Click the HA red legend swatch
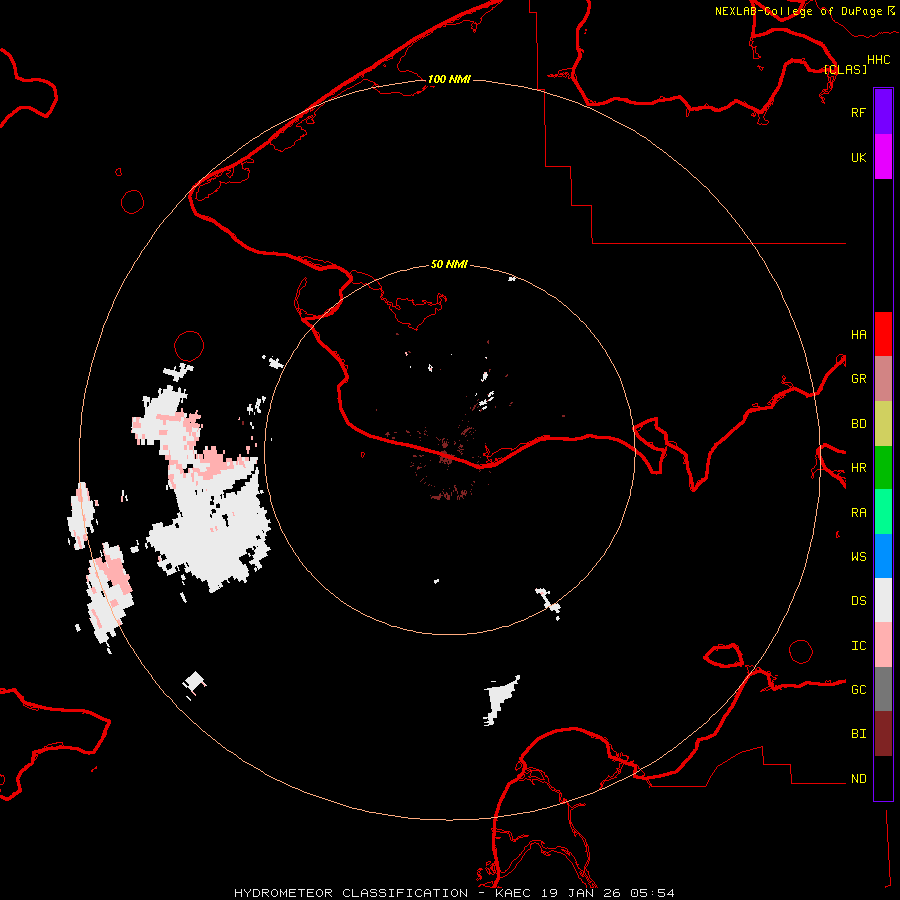Screen dimensions: 900x900 pyautogui.click(x=883, y=334)
